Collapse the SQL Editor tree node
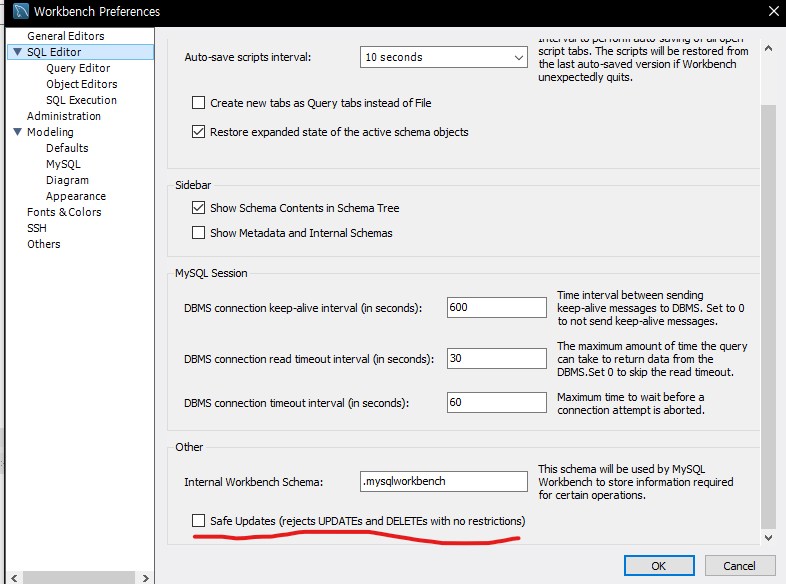This screenshot has width=786, height=584. click(x=18, y=52)
